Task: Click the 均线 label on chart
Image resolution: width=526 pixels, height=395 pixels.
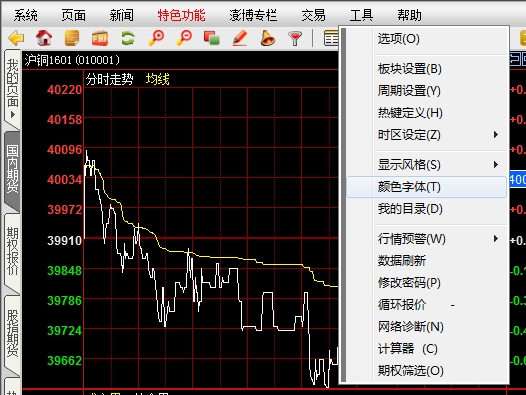Action: coord(158,80)
